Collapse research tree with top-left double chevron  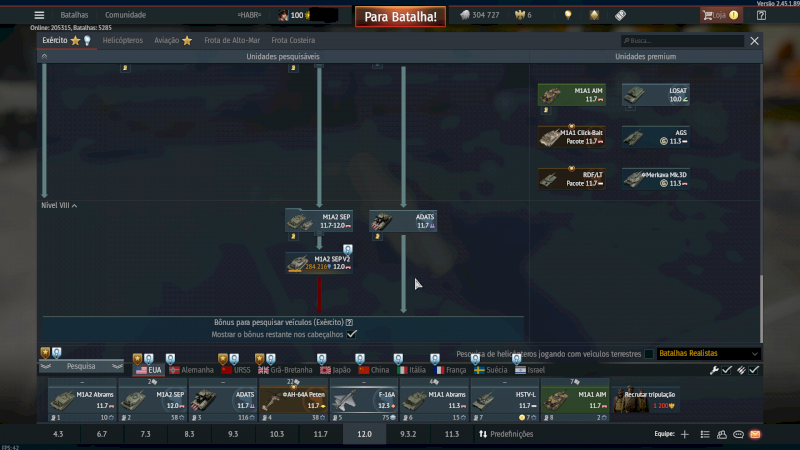coord(44,57)
